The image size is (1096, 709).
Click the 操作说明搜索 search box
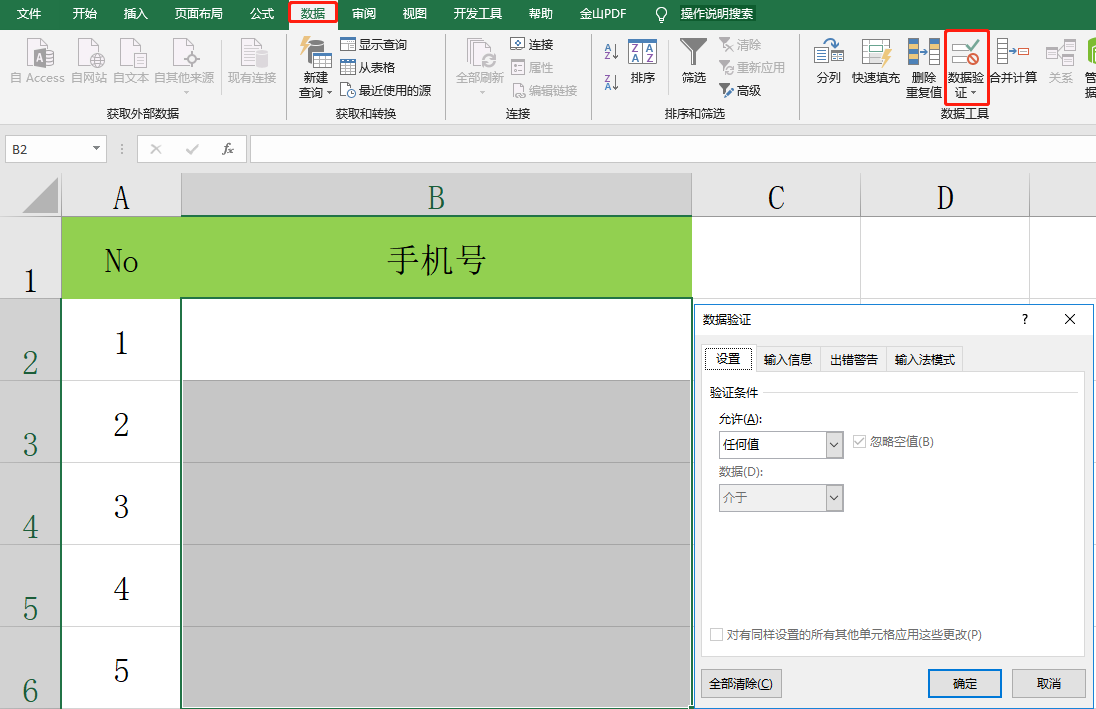point(717,13)
